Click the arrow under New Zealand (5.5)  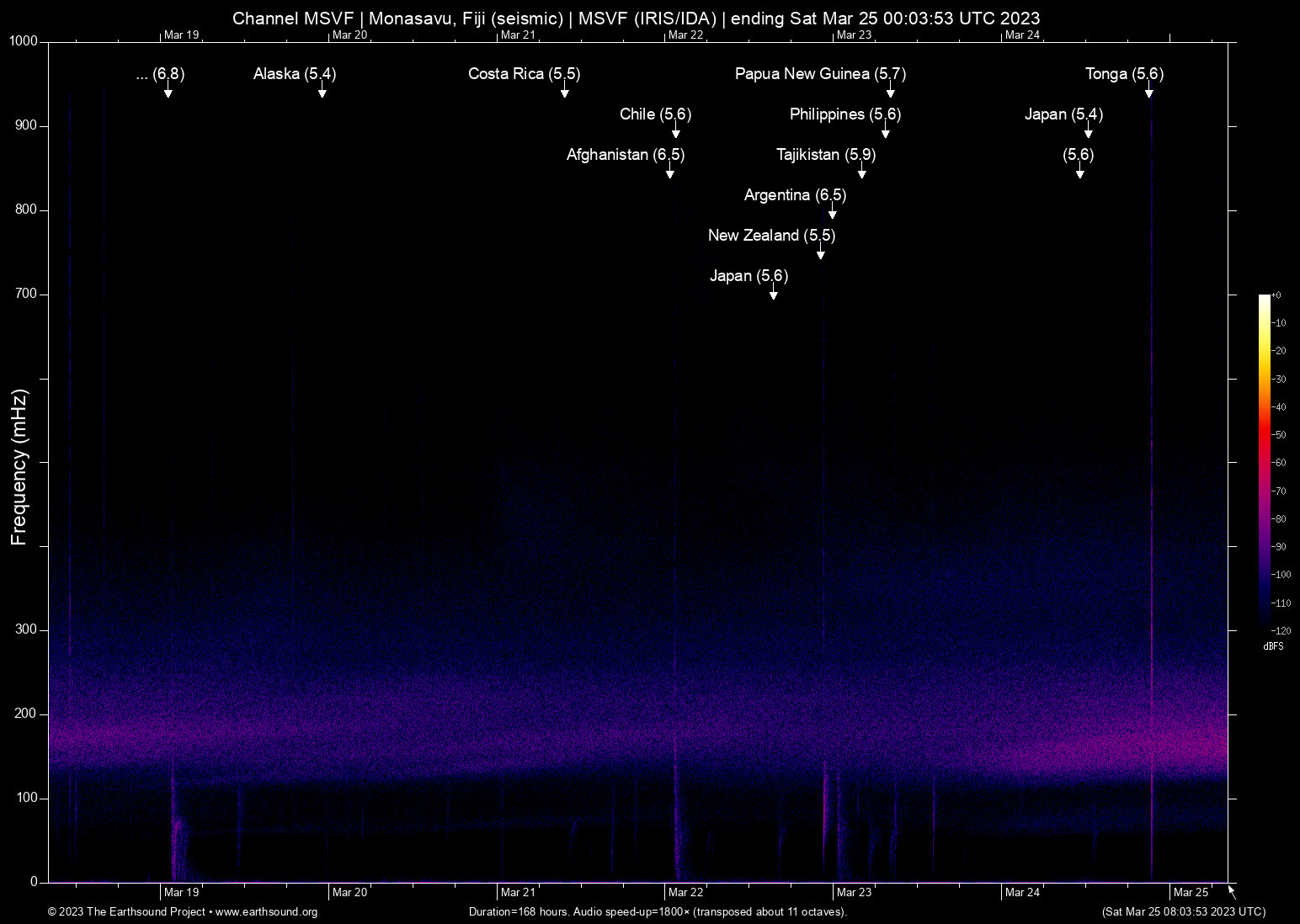point(821,252)
